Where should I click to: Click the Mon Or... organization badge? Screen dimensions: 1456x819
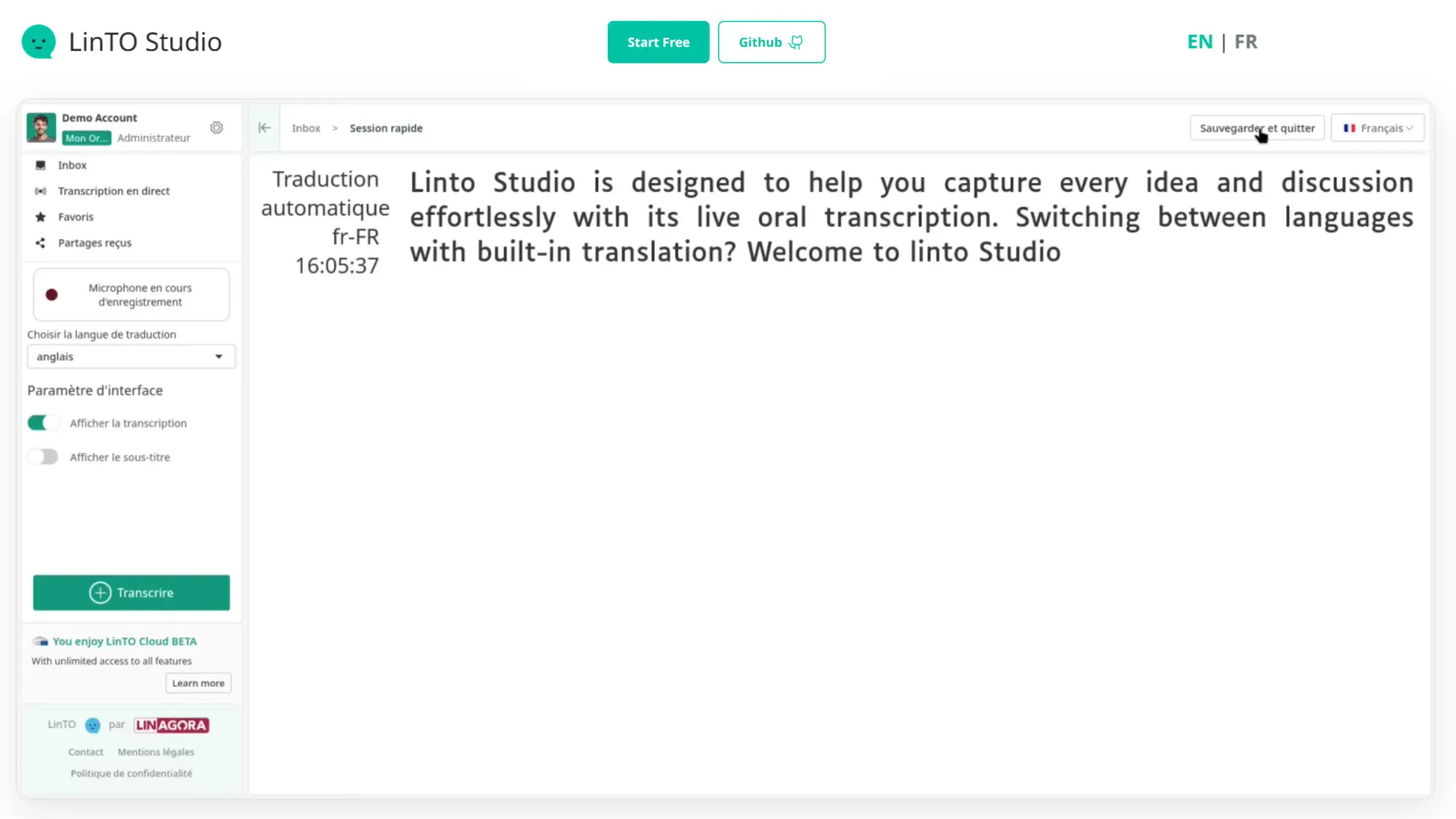click(86, 138)
